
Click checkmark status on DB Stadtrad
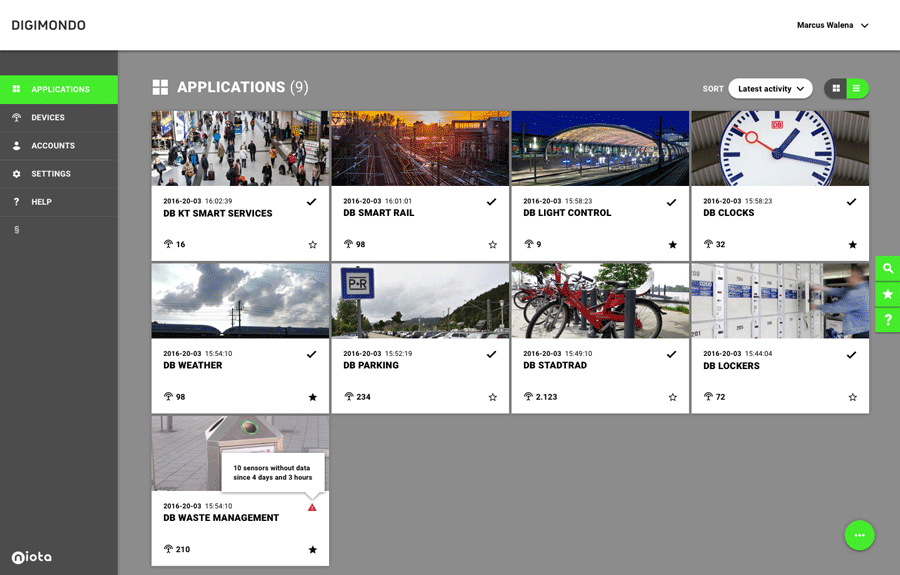coord(672,354)
